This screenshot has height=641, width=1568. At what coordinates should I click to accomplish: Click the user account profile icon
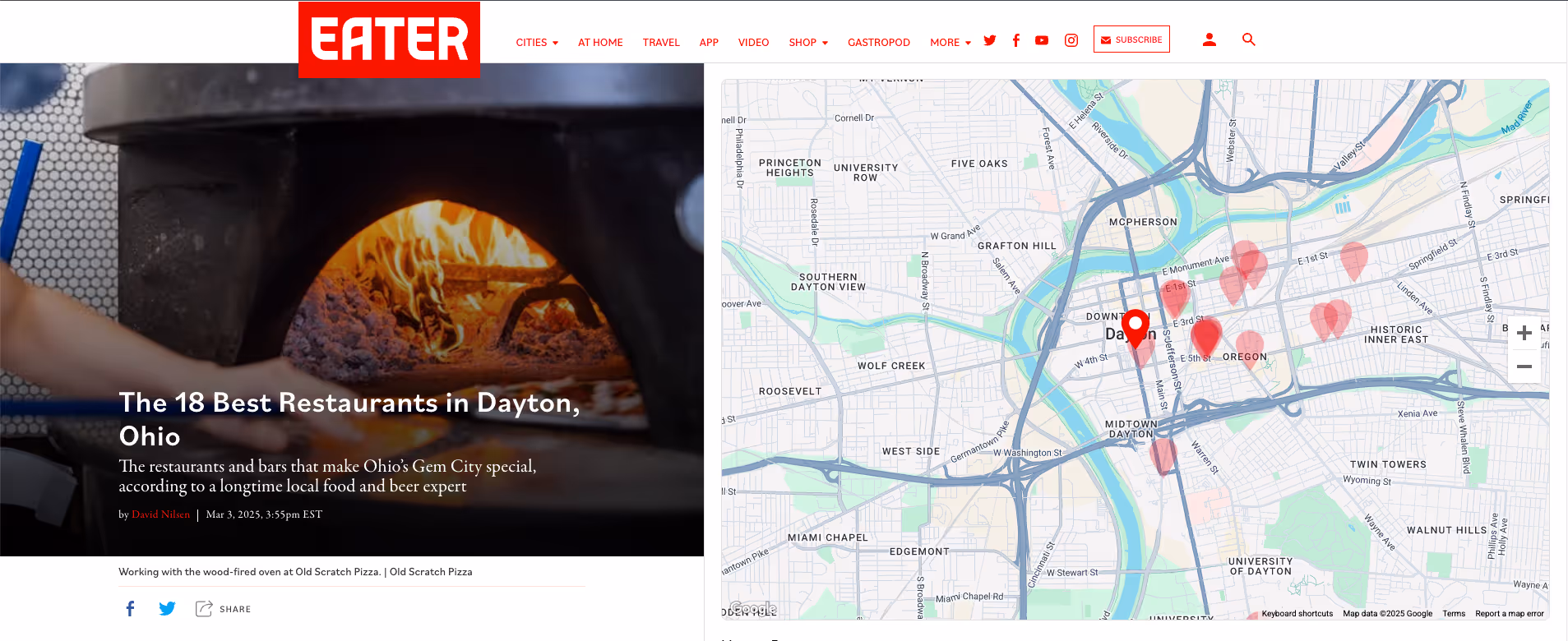tap(1210, 39)
